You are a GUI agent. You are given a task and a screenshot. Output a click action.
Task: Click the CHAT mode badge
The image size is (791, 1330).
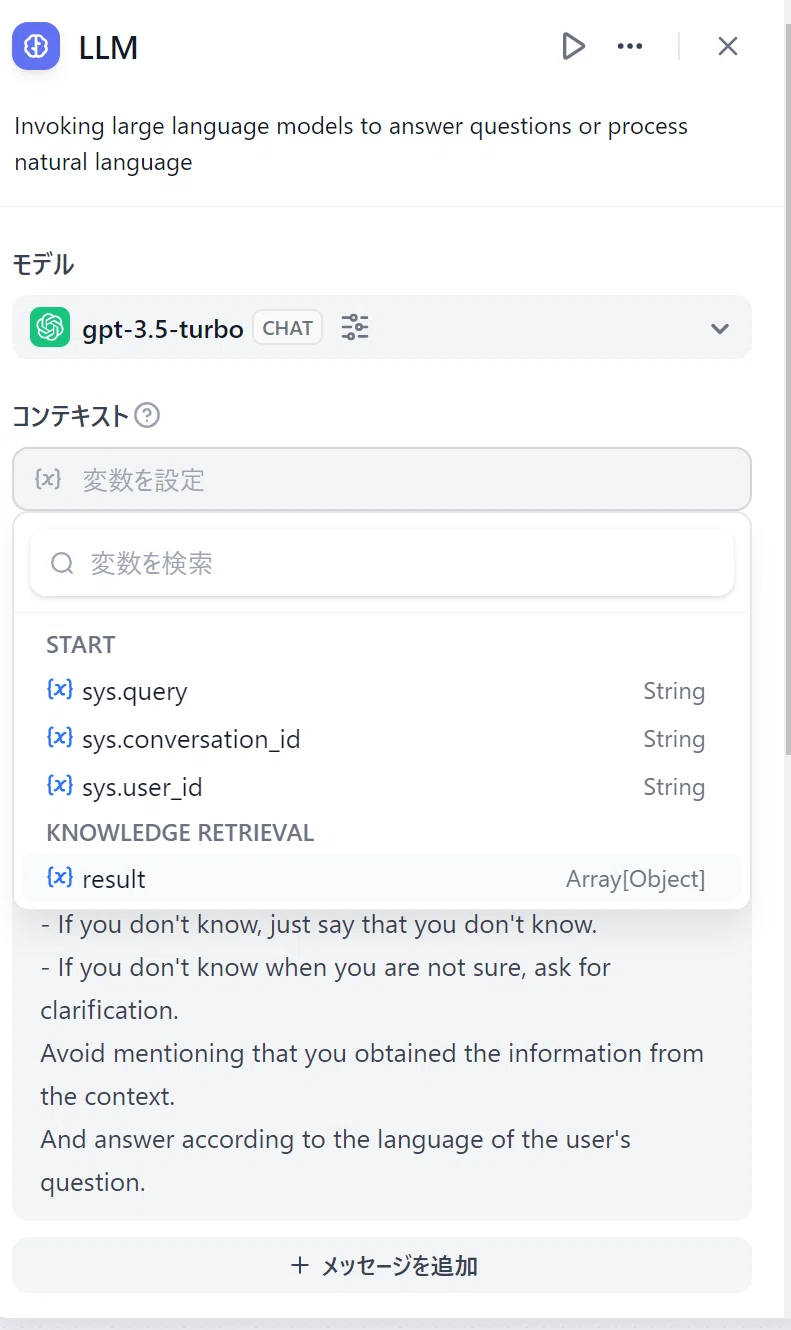(287, 328)
